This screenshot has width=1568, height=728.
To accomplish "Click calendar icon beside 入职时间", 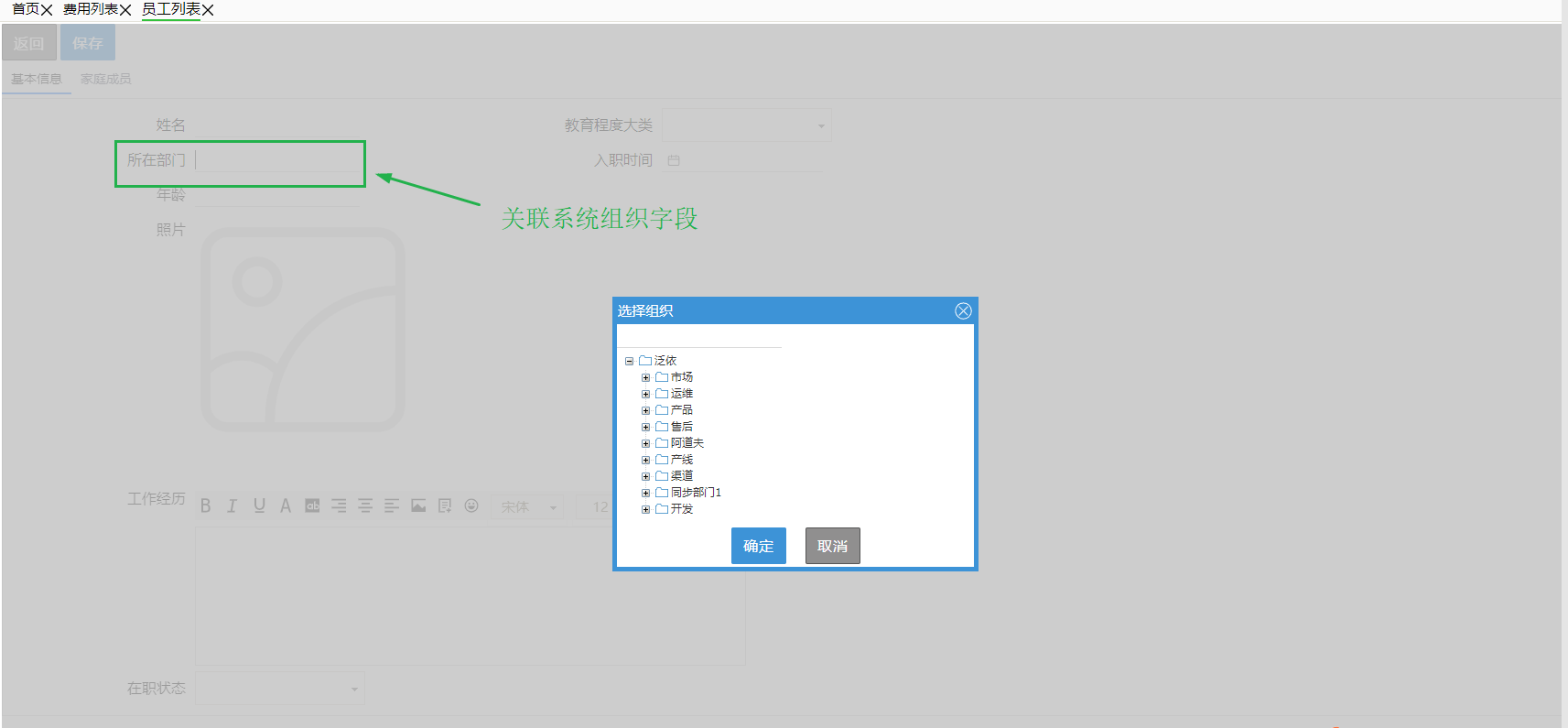I will (x=674, y=160).
